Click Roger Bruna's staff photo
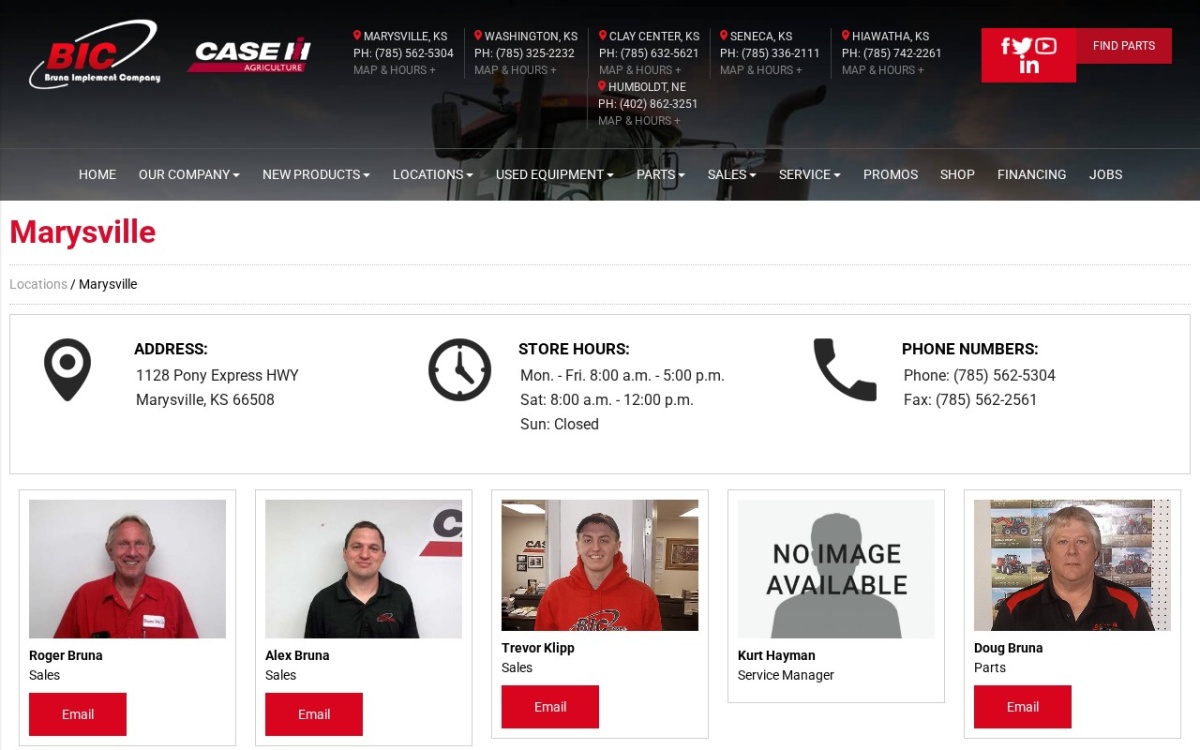 point(127,569)
